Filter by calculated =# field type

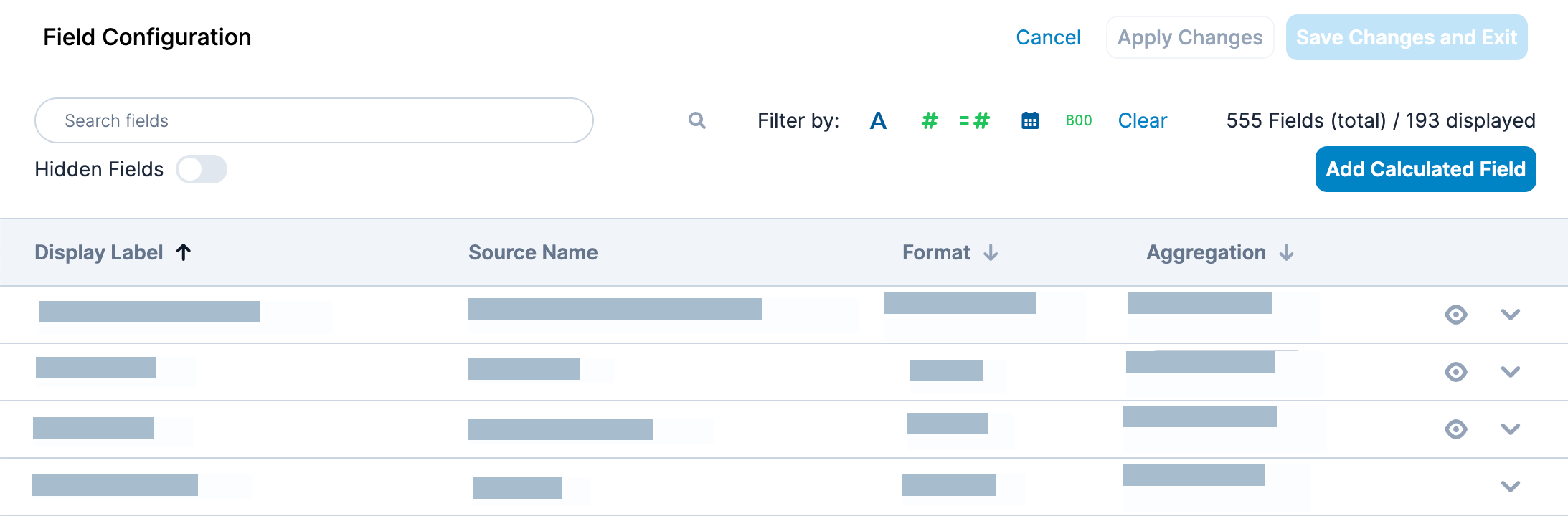975,120
